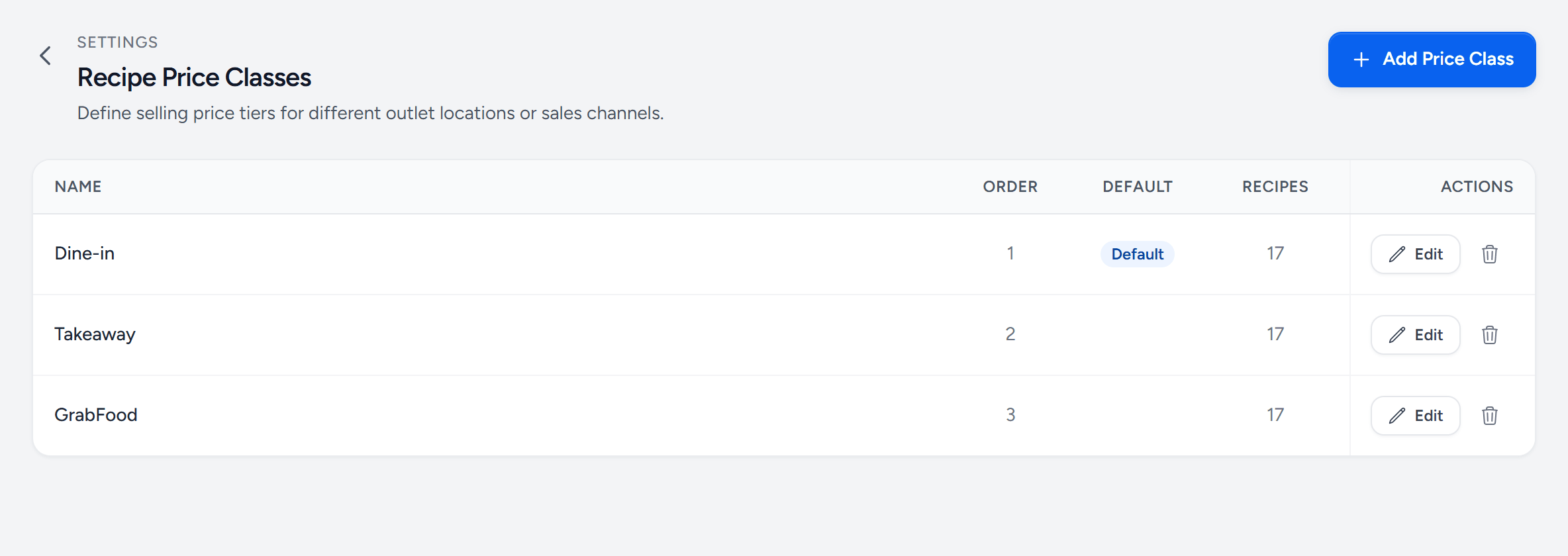Screen dimensions: 1568x556
Task: Go back using the left chevron arrow
Action: click(45, 56)
